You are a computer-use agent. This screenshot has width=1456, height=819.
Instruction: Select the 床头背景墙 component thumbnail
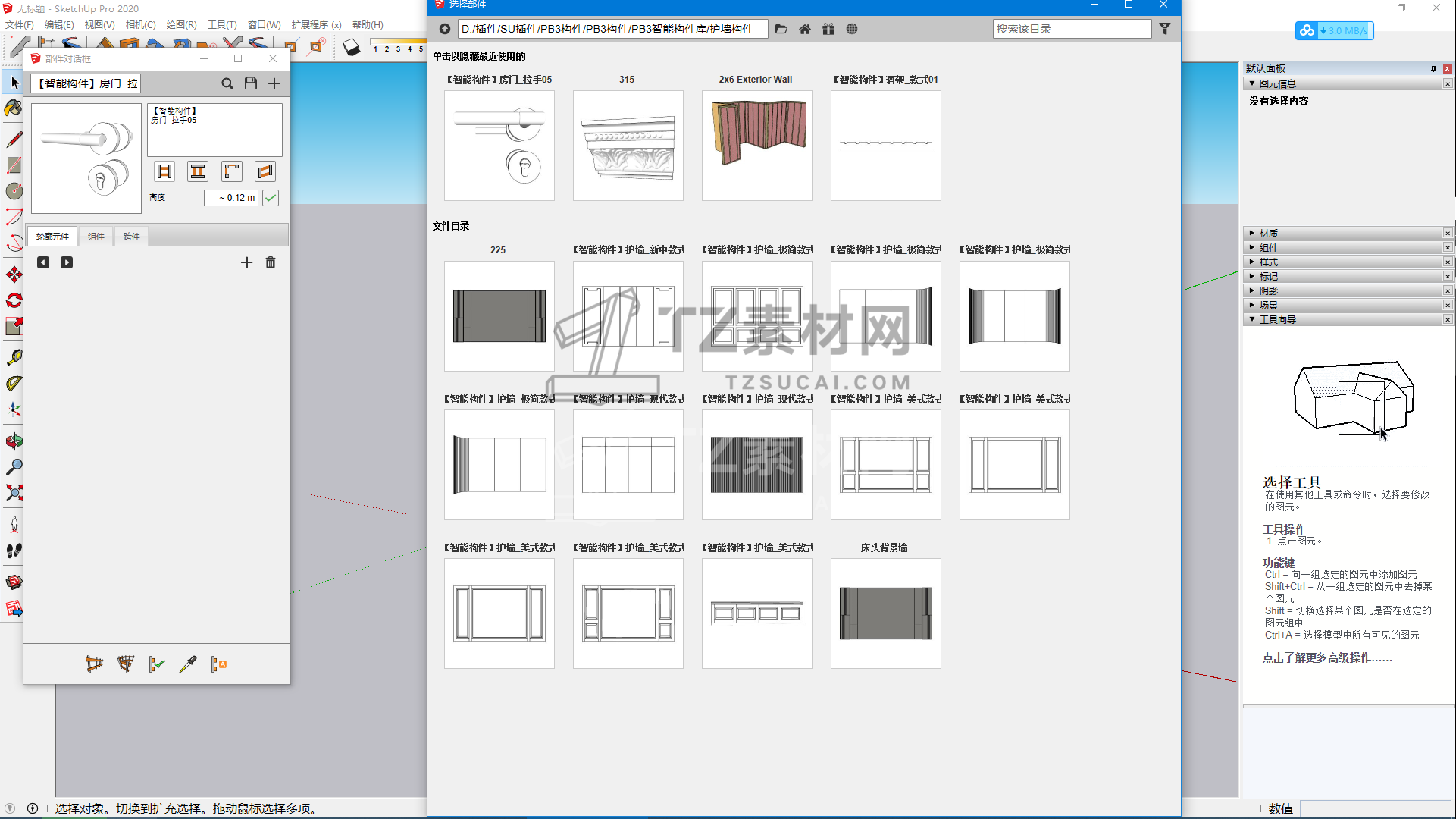[x=885, y=613]
